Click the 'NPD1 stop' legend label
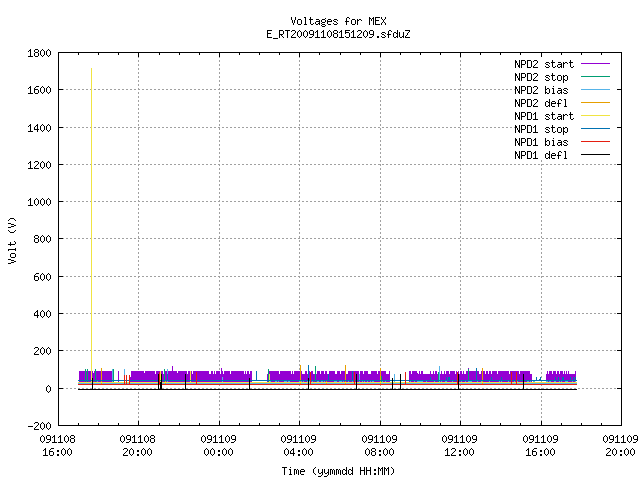The height and width of the screenshot is (480, 640). tap(541, 129)
